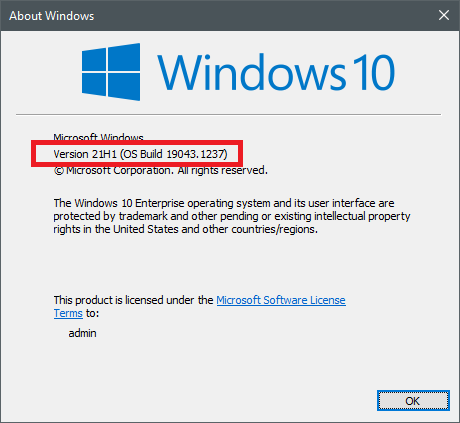Click the Windows 10 Enterprise paragraph line
Viewport: 460px width, 423px height.
click(x=224, y=203)
